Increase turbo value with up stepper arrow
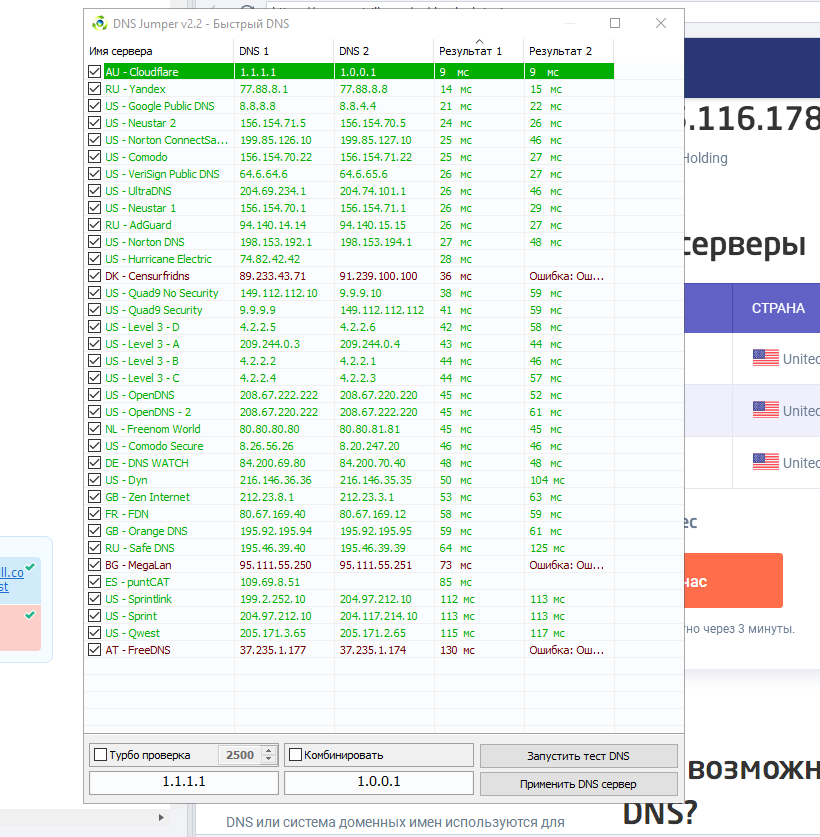Image resolution: width=820 pixels, height=837 pixels. coord(269,751)
